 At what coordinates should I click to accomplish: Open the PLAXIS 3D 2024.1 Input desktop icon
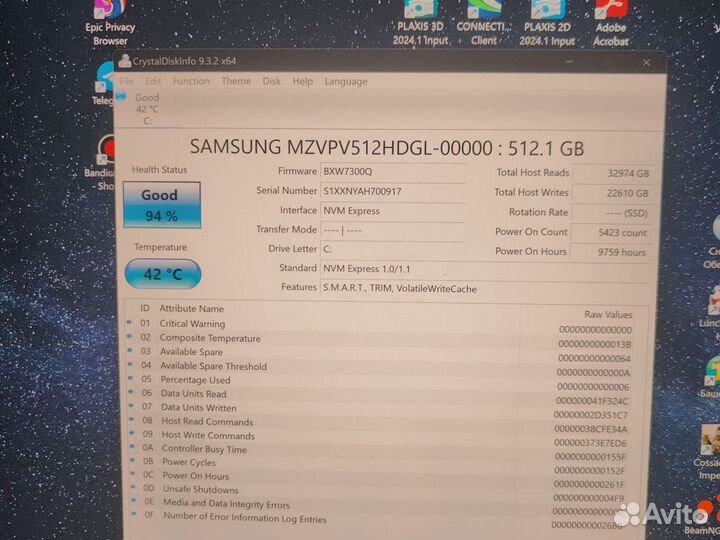[x=421, y=23]
